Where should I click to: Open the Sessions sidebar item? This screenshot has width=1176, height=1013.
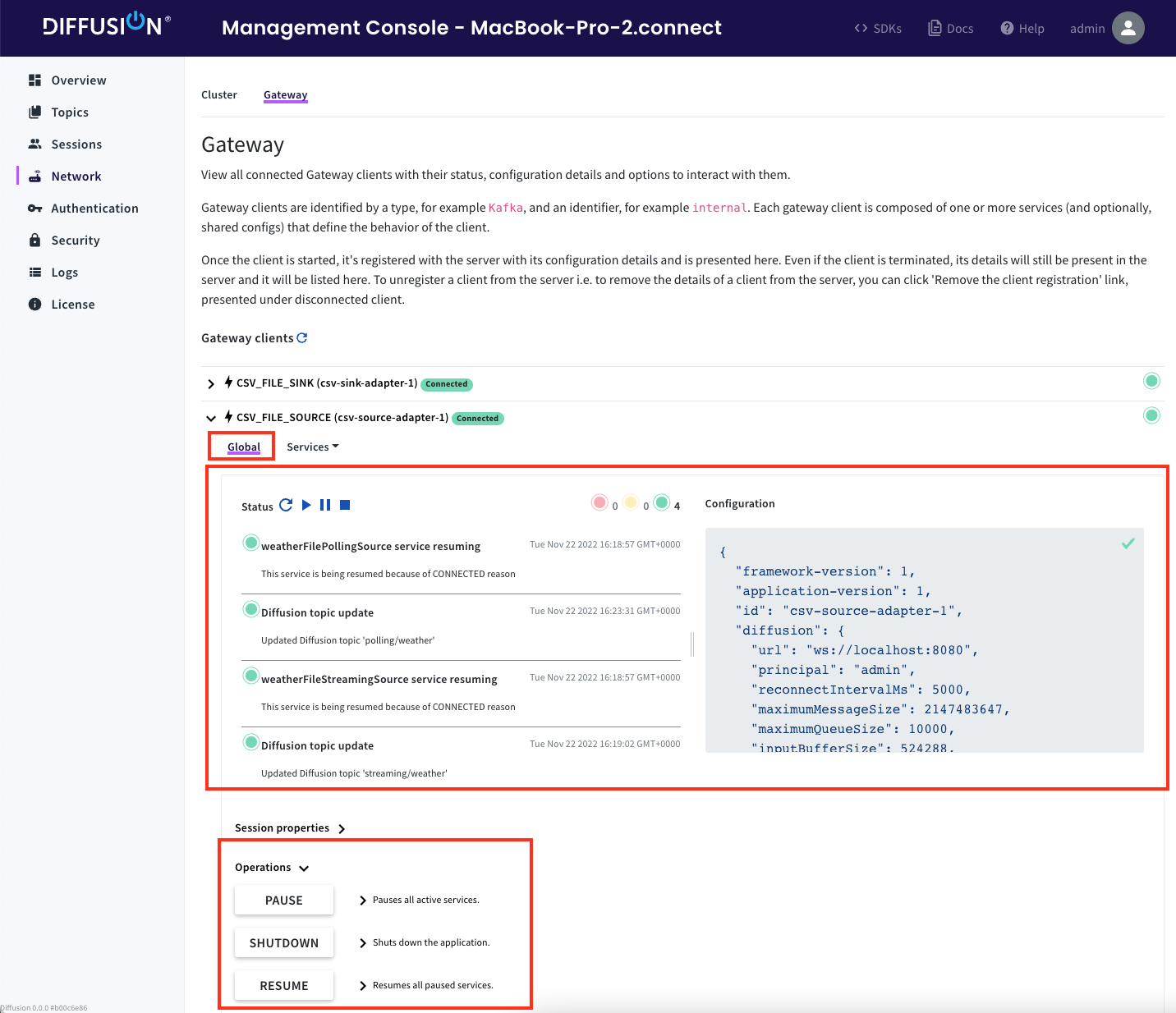(76, 144)
